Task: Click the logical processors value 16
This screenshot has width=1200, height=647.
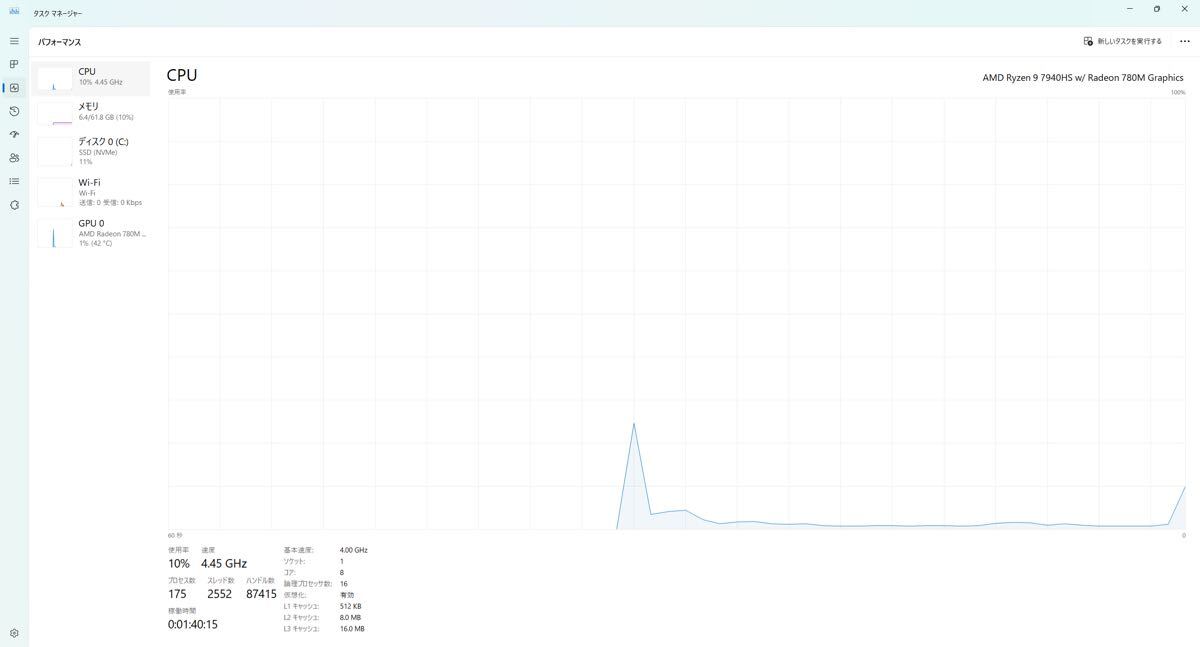Action: click(344, 583)
